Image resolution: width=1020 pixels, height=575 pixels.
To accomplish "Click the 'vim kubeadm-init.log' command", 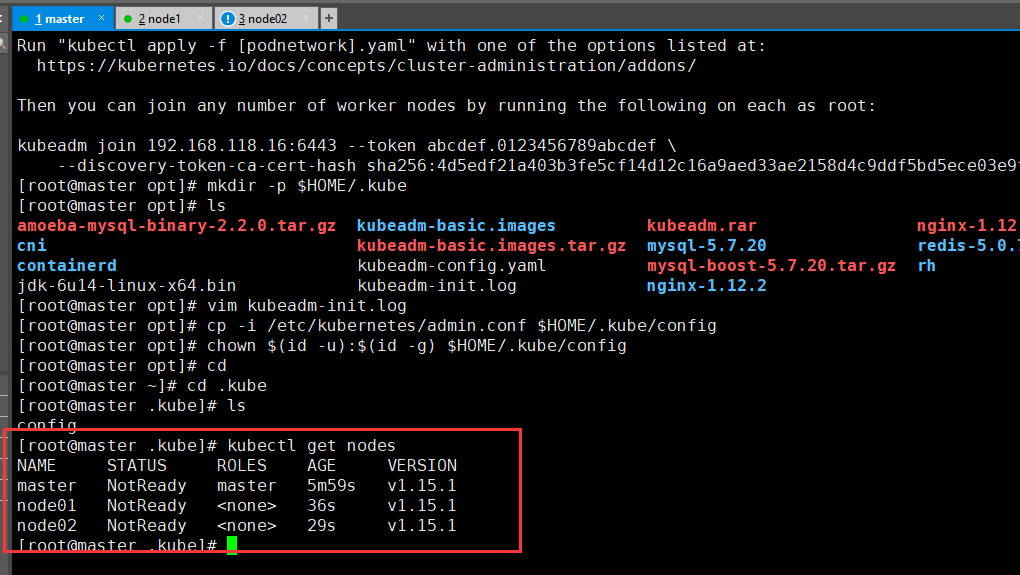I will tap(306, 306).
